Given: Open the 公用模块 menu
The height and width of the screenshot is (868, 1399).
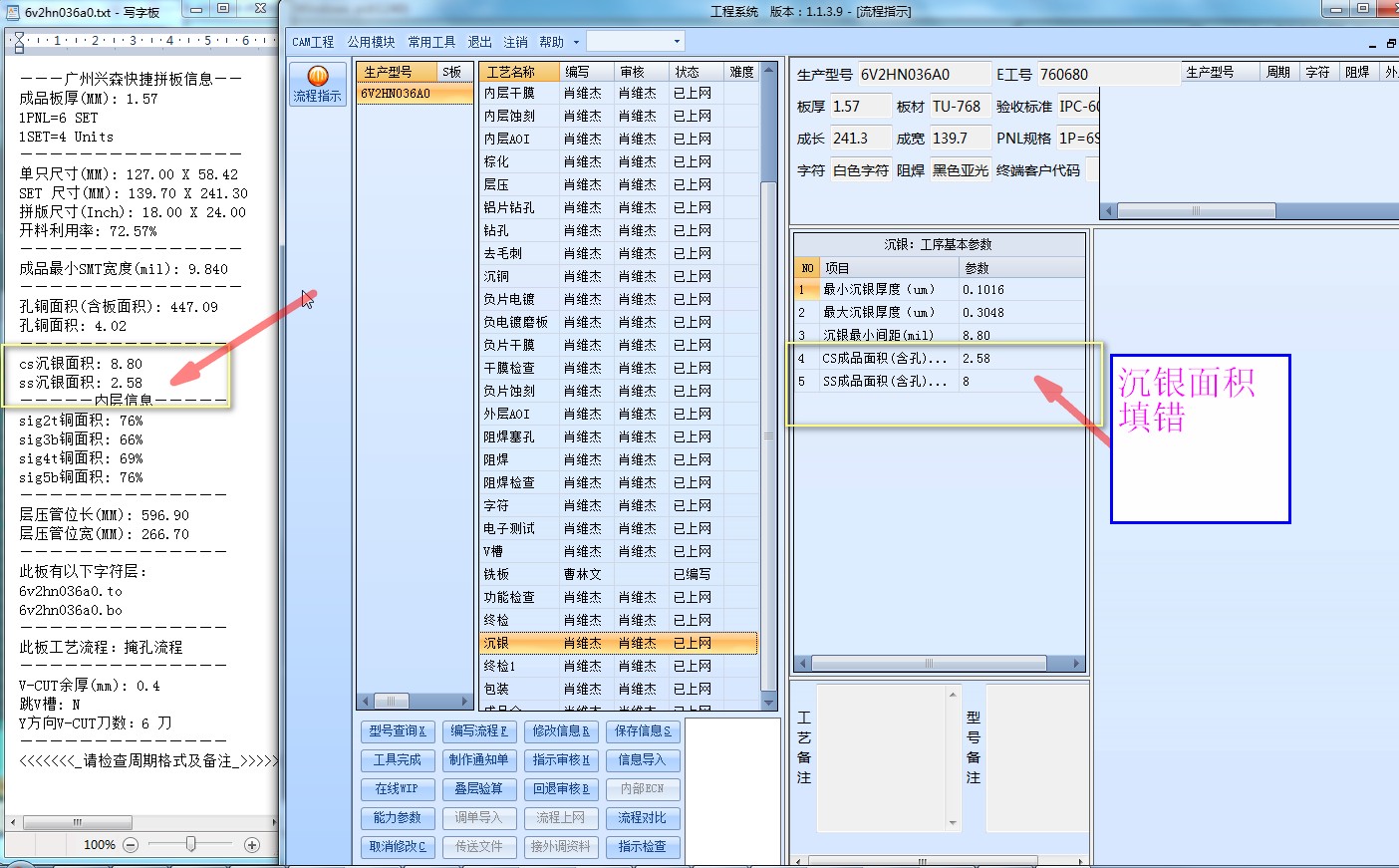Looking at the screenshot, I should click(x=371, y=42).
